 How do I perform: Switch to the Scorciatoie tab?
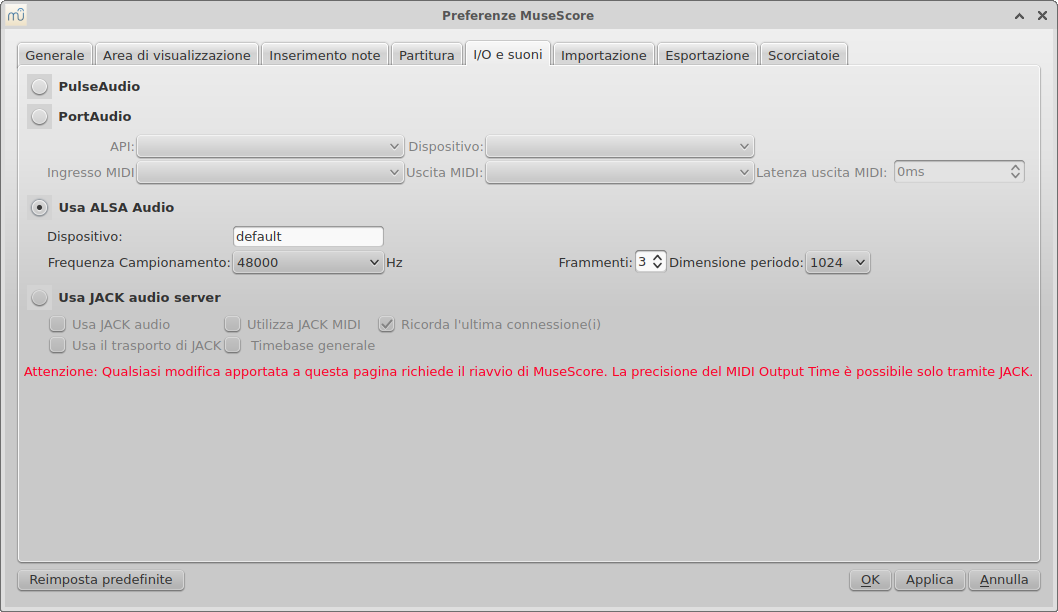pos(804,55)
